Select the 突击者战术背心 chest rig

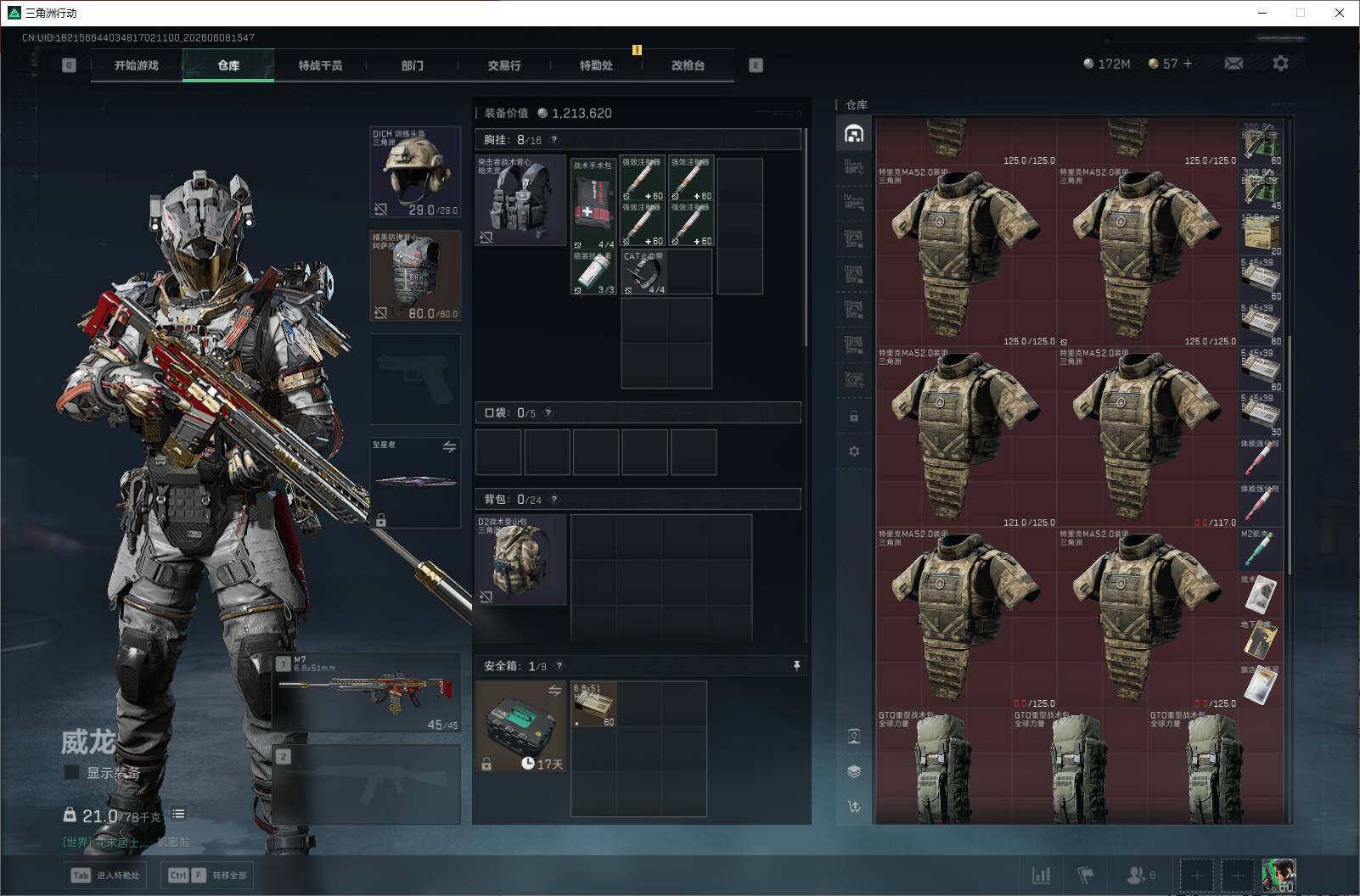(521, 200)
